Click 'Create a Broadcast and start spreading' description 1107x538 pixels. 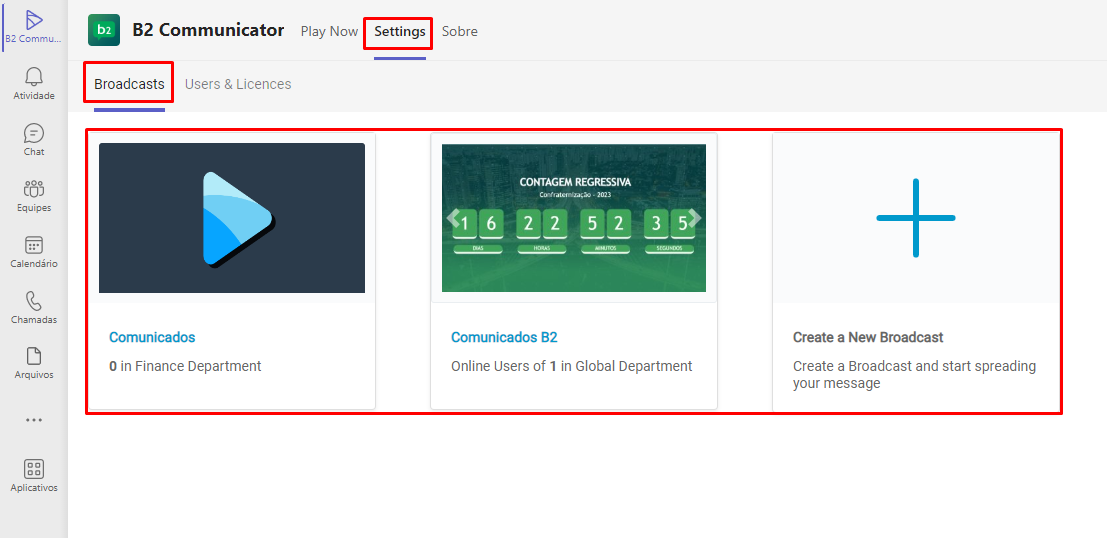(914, 375)
